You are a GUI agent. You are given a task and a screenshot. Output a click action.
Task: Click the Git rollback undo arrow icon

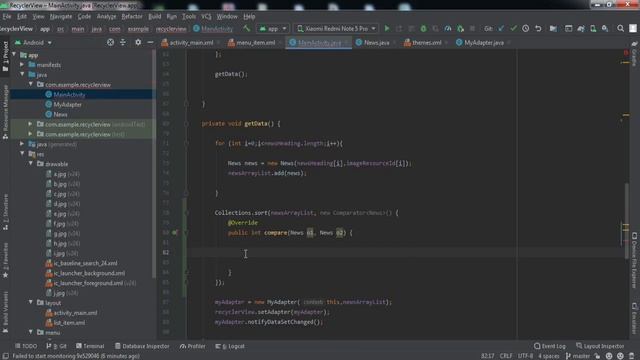[538, 29]
